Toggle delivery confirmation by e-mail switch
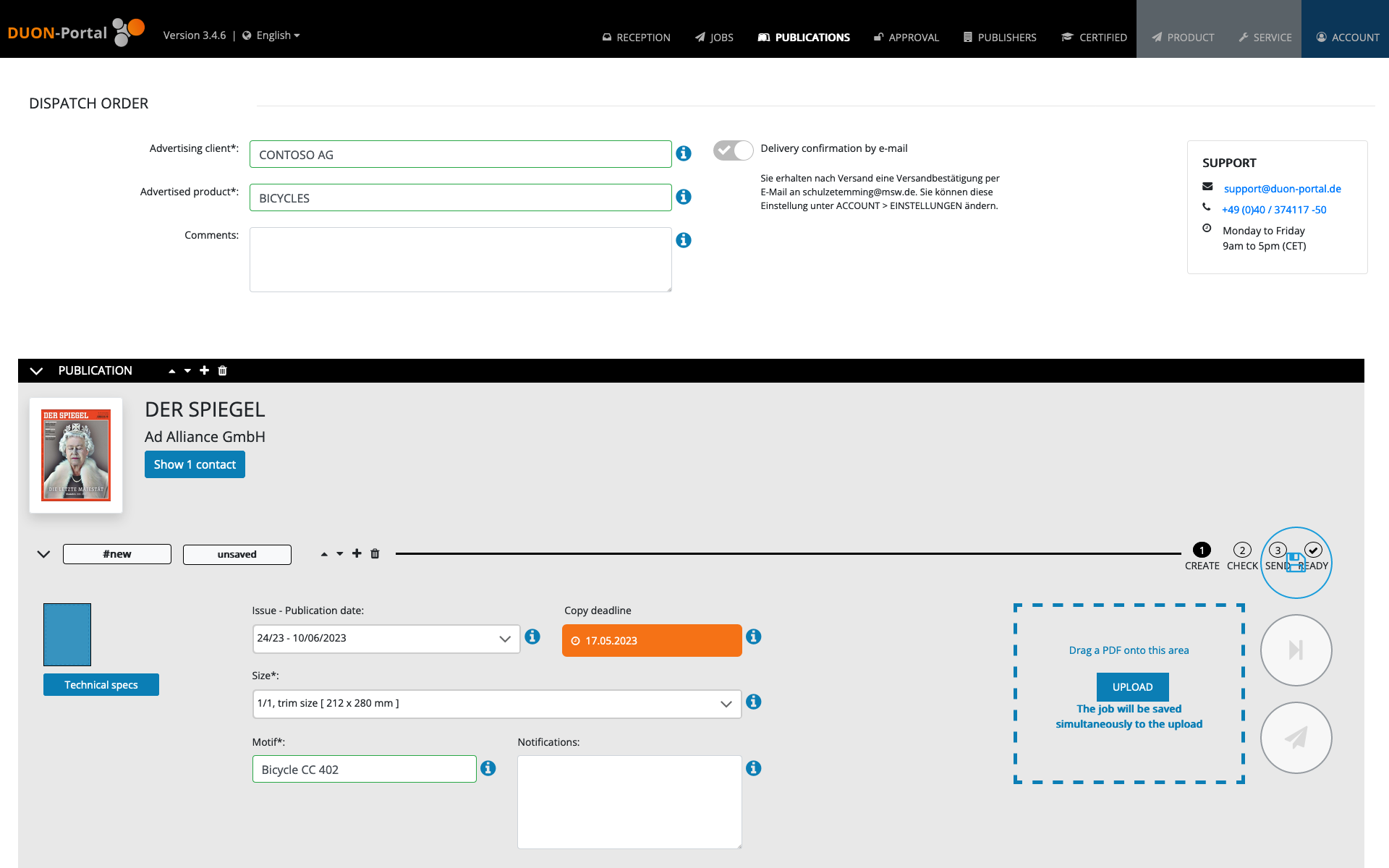This screenshot has width=1389, height=868. tap(733, 150)
